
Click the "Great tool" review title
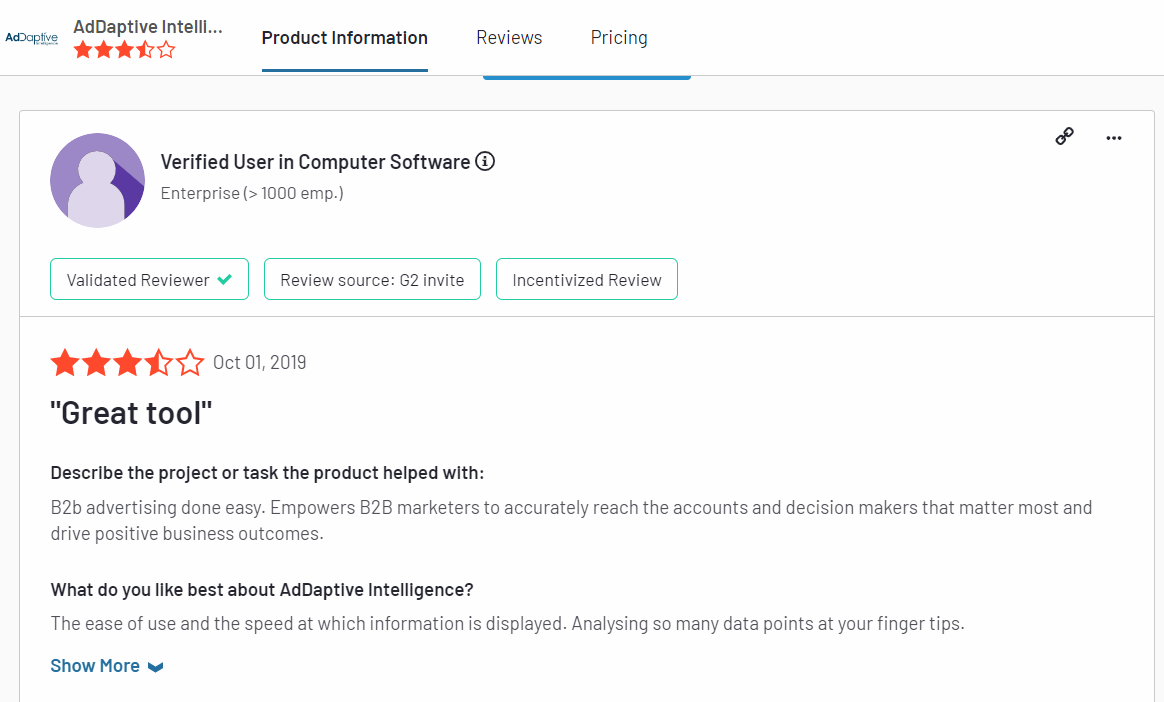pos(132,412)
